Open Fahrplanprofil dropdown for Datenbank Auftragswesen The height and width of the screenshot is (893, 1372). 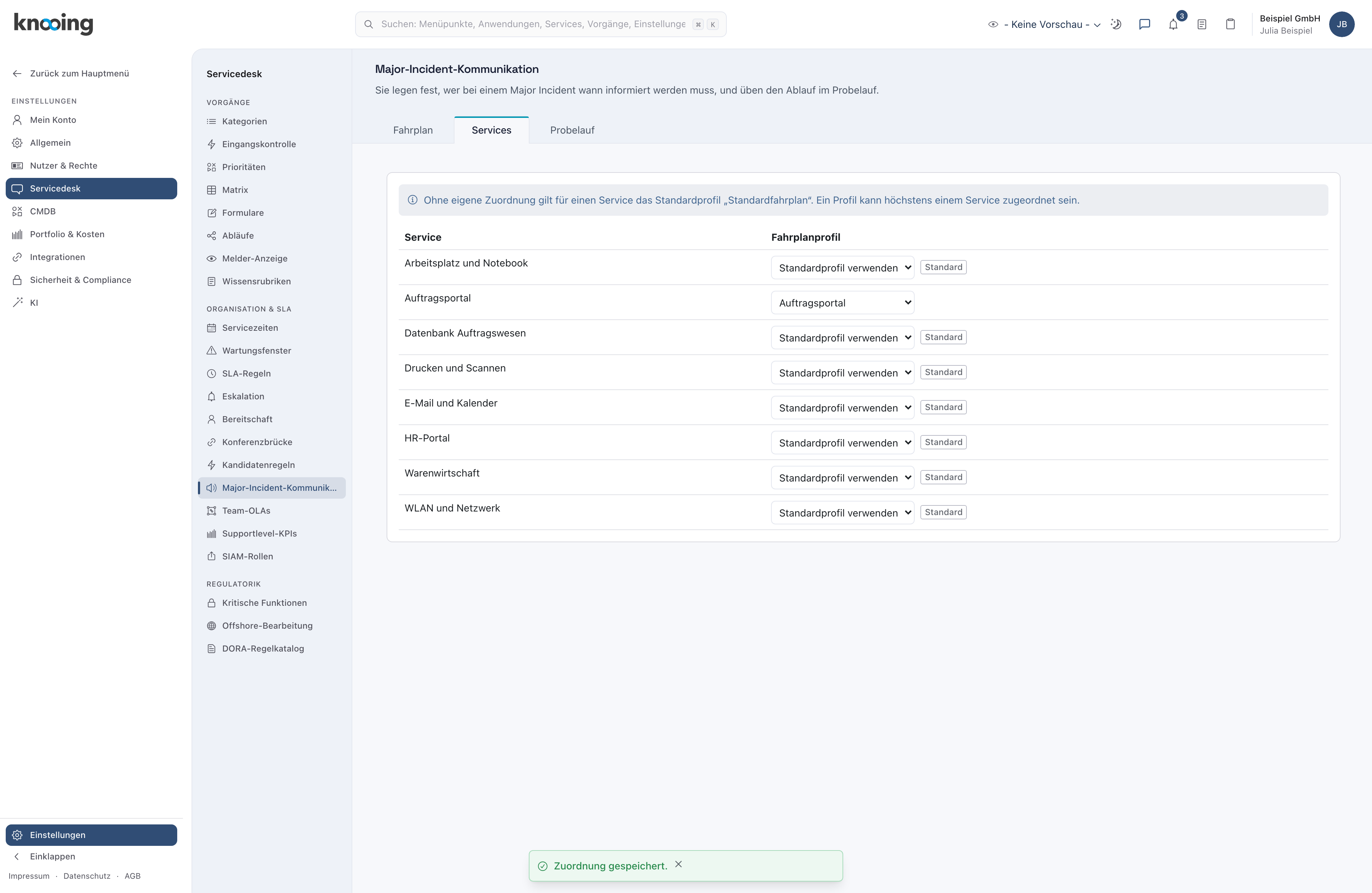[842, 337]
